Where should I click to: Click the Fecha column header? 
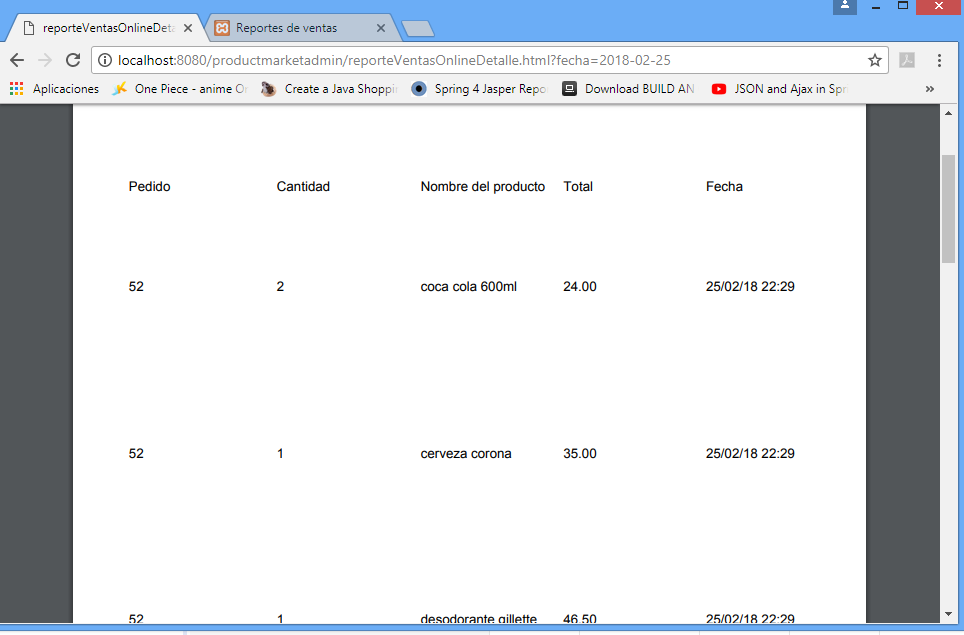tap(724, 186)
